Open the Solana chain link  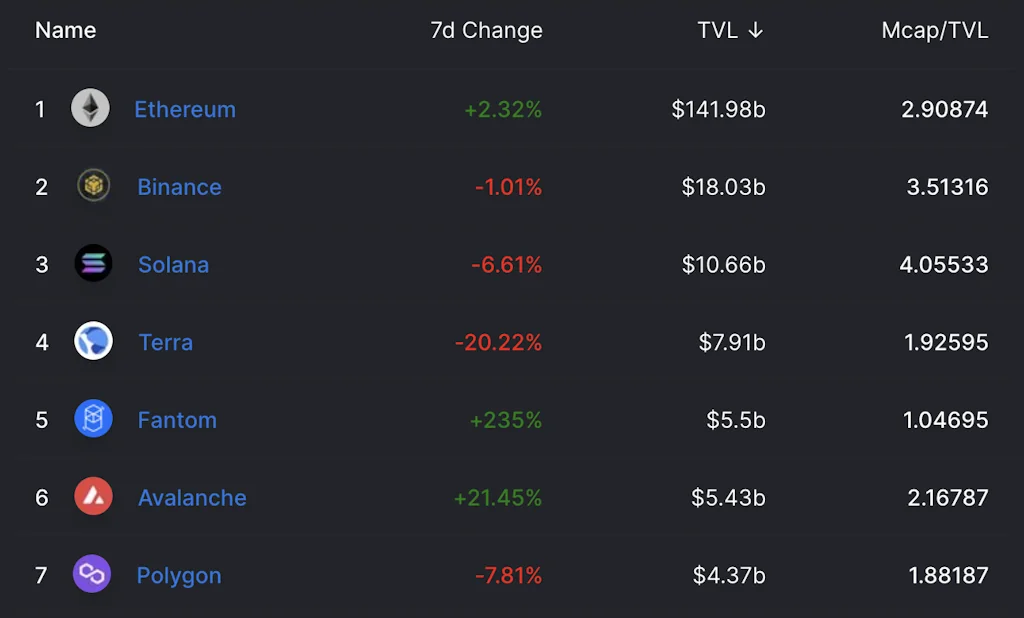point(174,265)
